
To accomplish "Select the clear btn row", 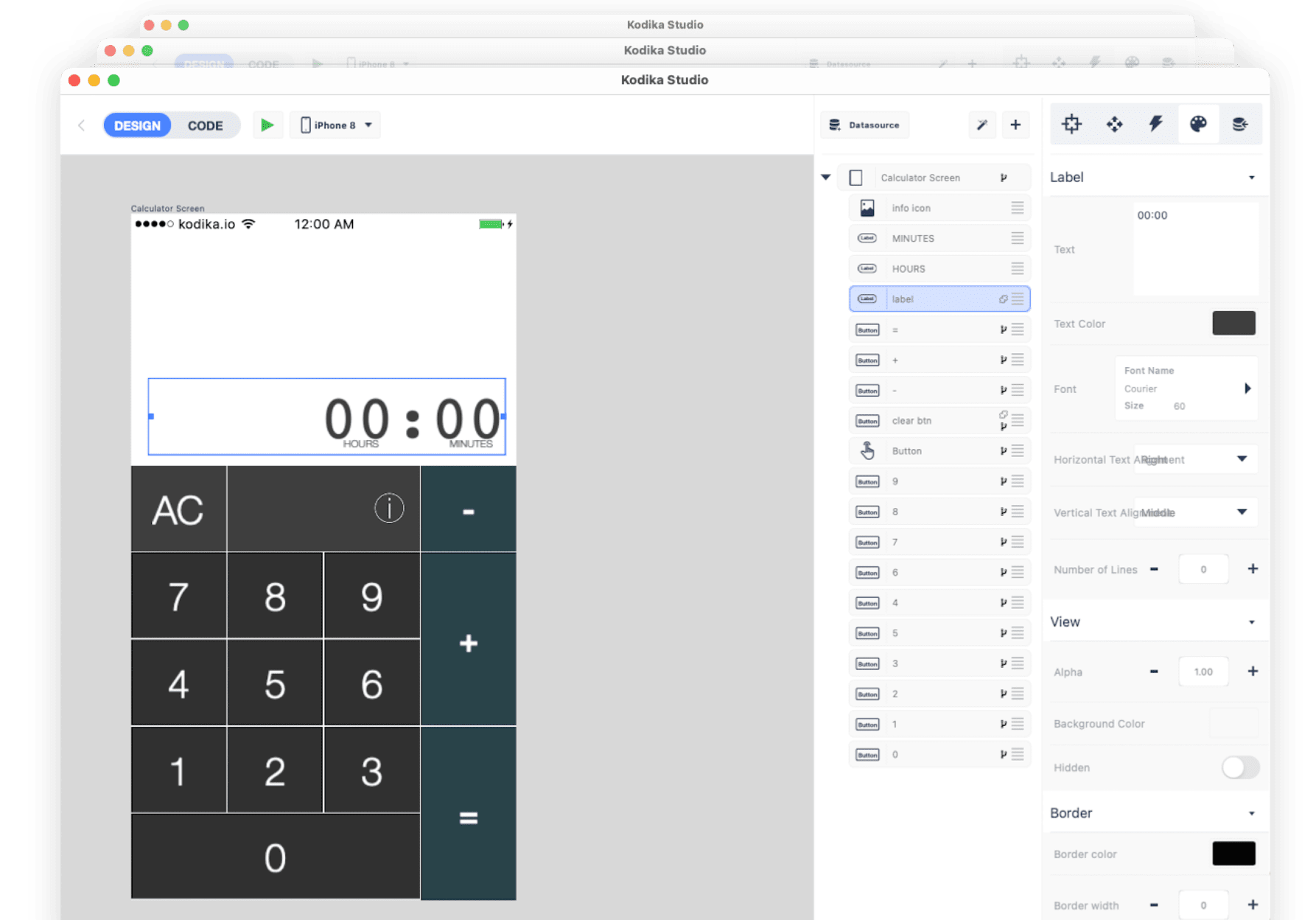I will point(939,420).
